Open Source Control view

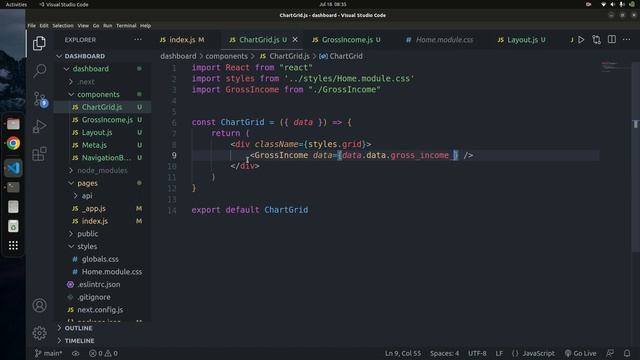(40, 99)
